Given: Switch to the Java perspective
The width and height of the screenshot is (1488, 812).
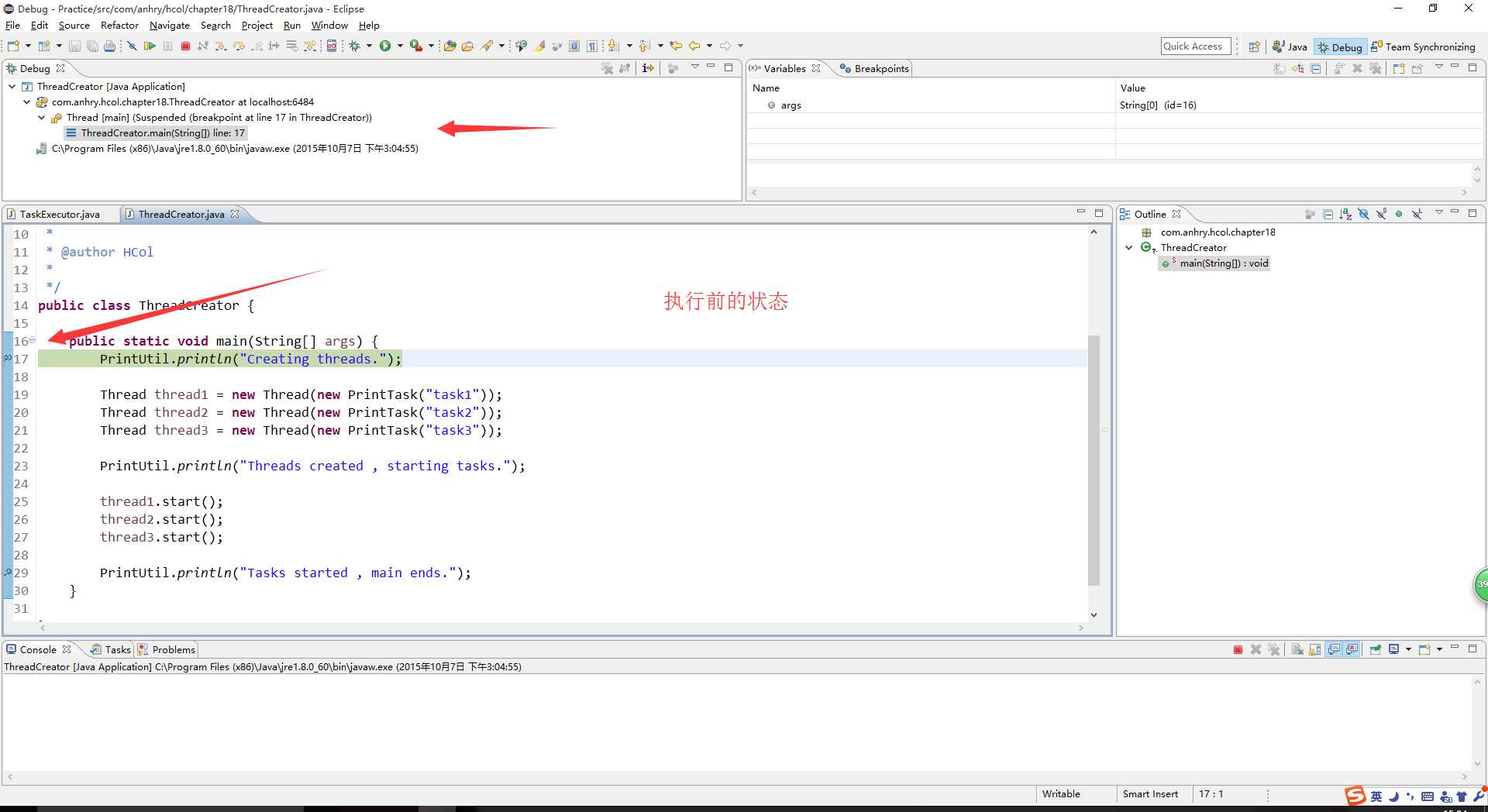Looking at the screenshot, I should point(1290,47).
